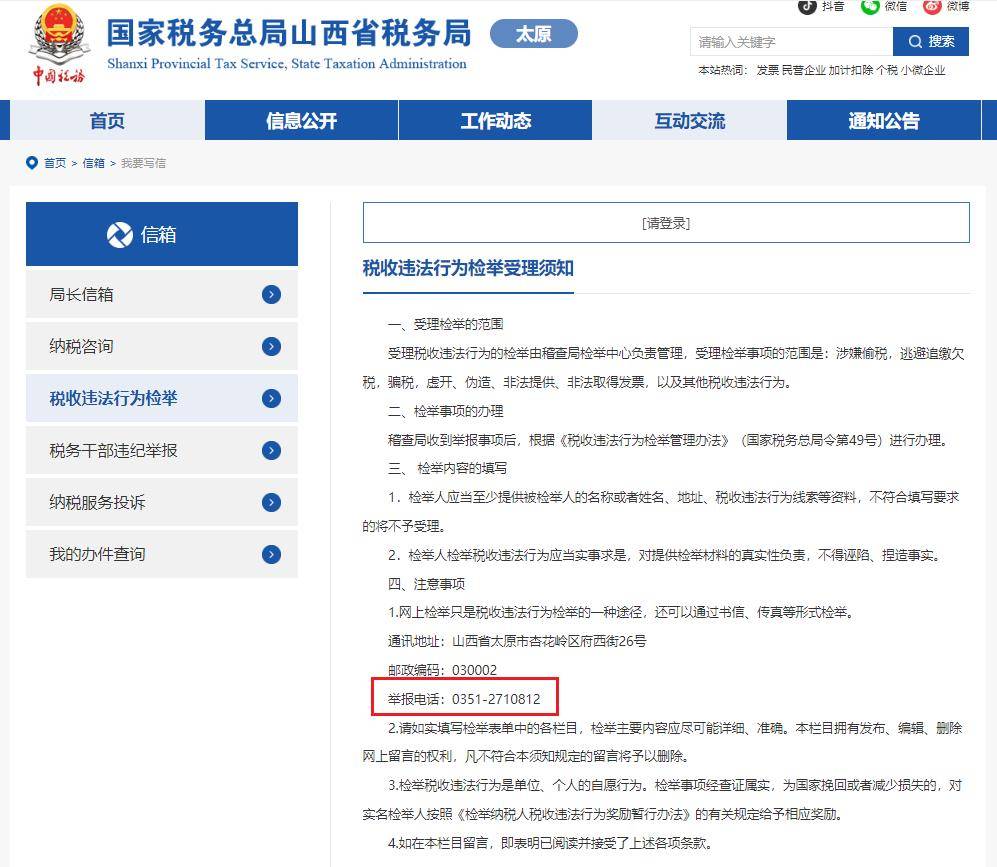Go to the 工作动态 navigation tab
The width and height of the screenshot is (997, 867).
(495, 121)
